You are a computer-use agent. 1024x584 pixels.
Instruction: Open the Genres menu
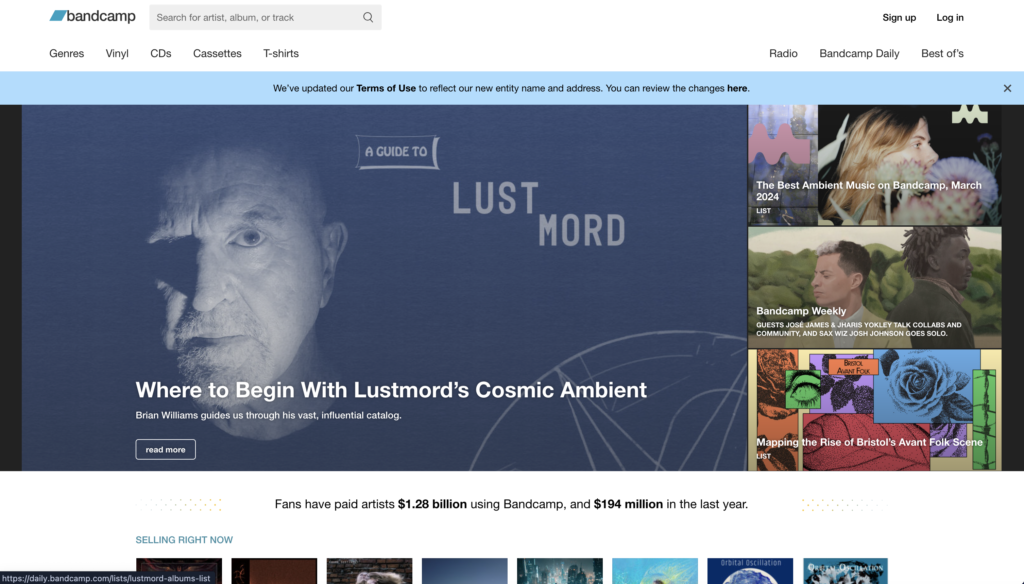click(67, 54)
